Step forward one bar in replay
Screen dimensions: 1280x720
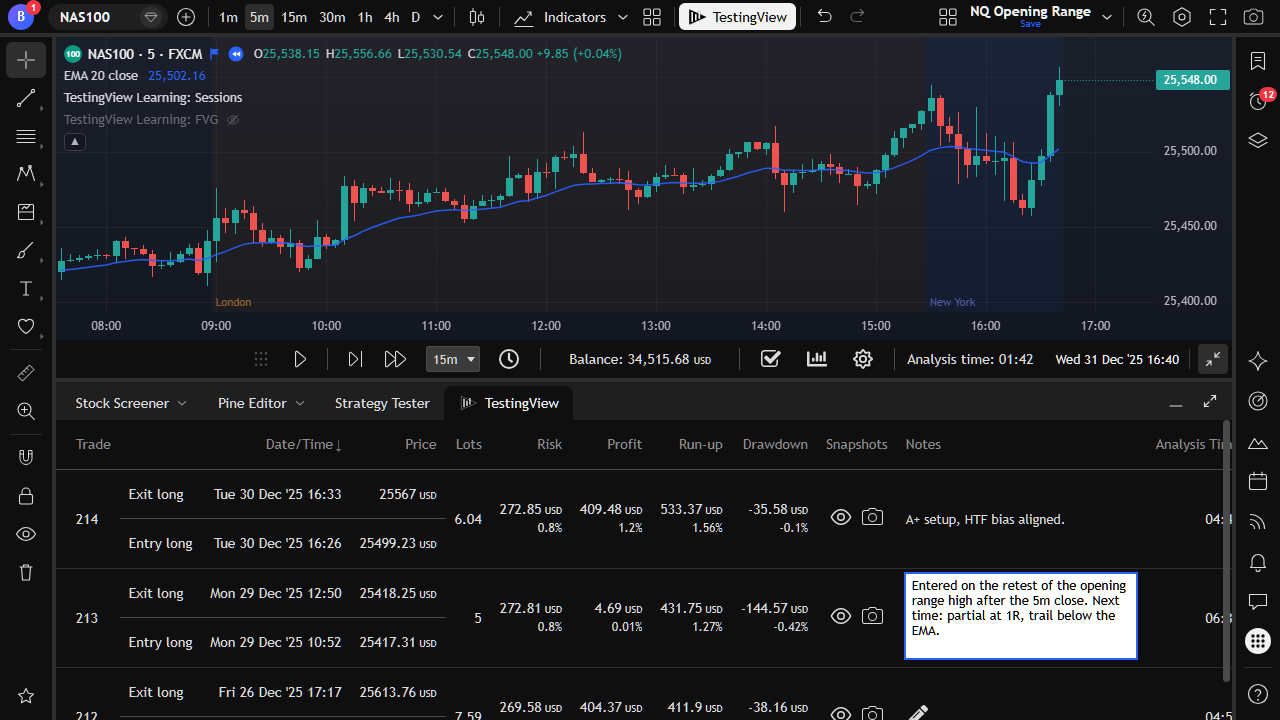[354, 359]
